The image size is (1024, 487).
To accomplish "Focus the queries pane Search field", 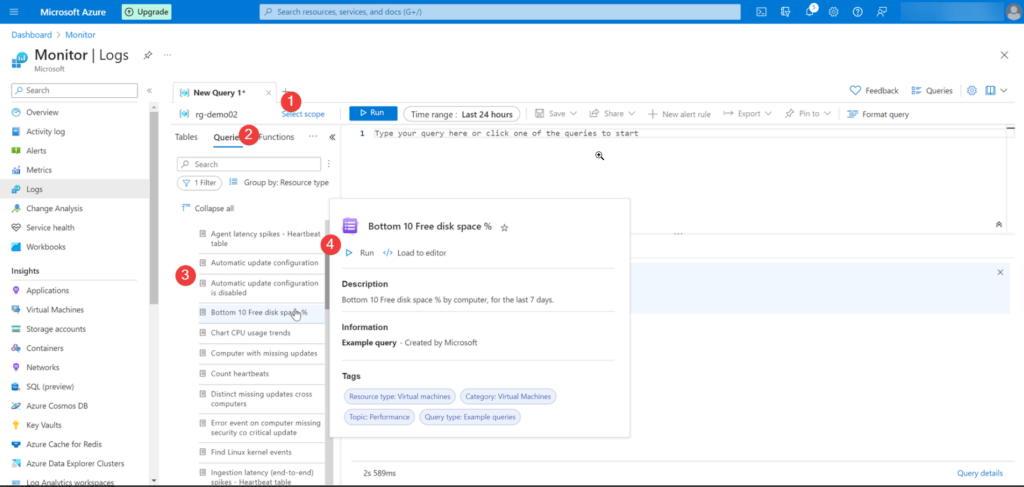I will [249, 164].
